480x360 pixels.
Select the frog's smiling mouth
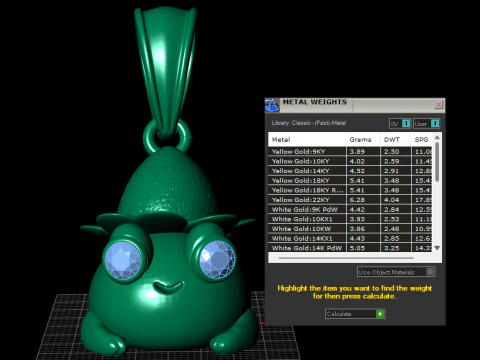[168, 287]
